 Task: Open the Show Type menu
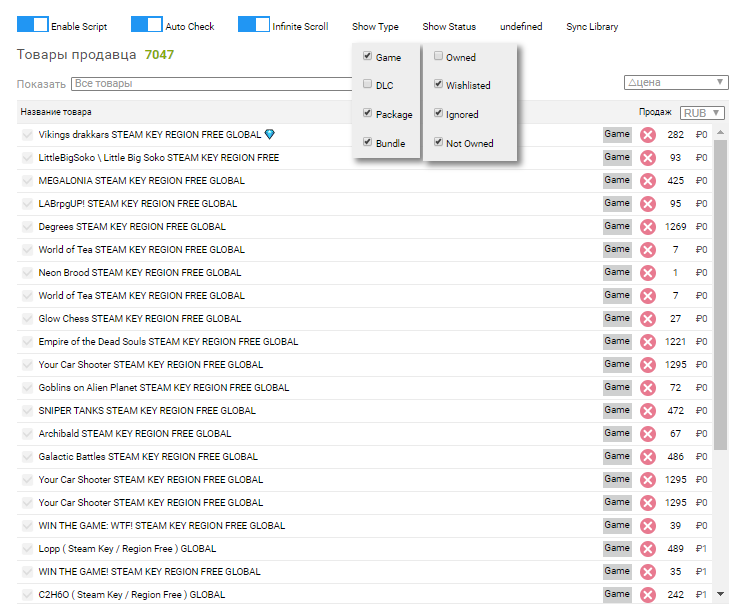[x=375, y=27]
